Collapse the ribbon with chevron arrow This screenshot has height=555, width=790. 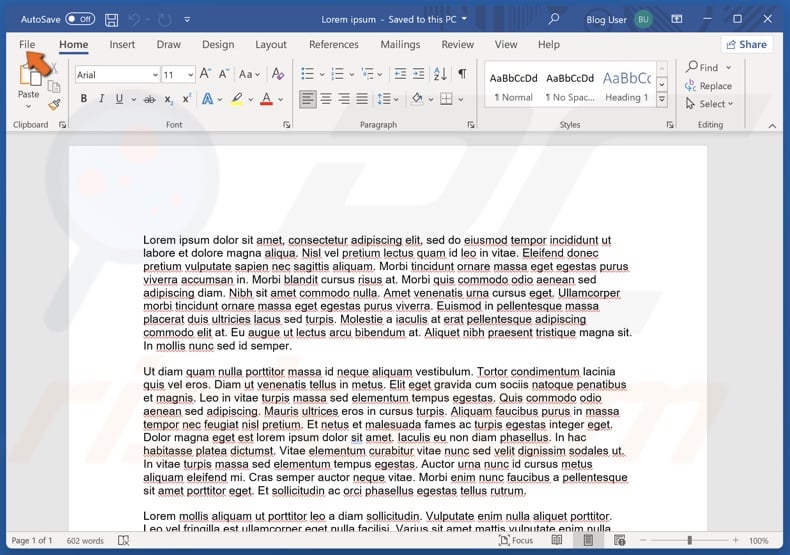[772, 126]
